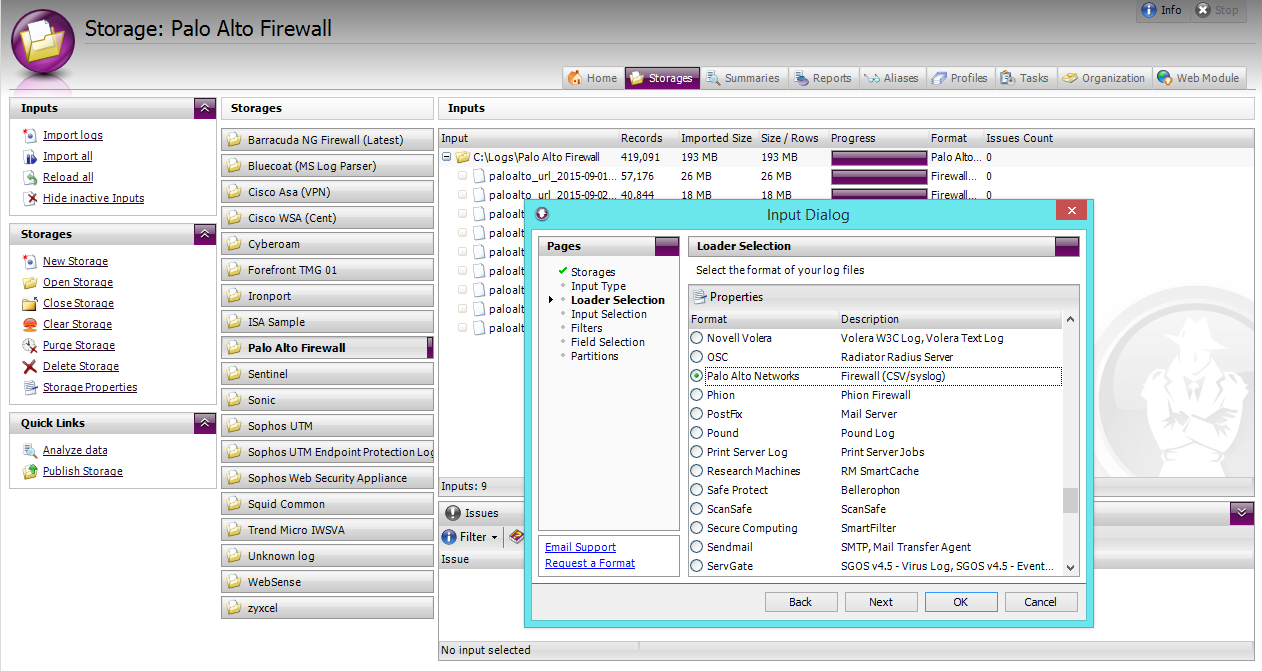Click the Purge Storage icon
The image size is (1262, 671).
click(x=30, y=345)
